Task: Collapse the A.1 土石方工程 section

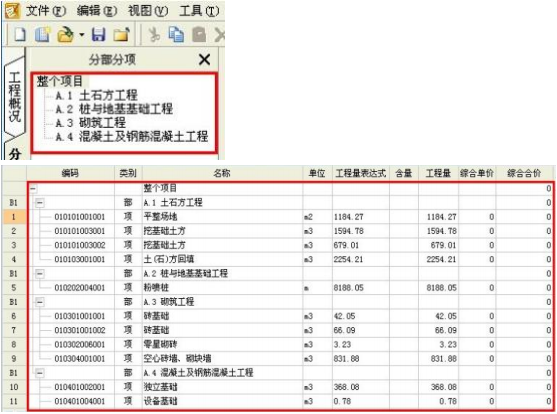Action: coord(40,203)
